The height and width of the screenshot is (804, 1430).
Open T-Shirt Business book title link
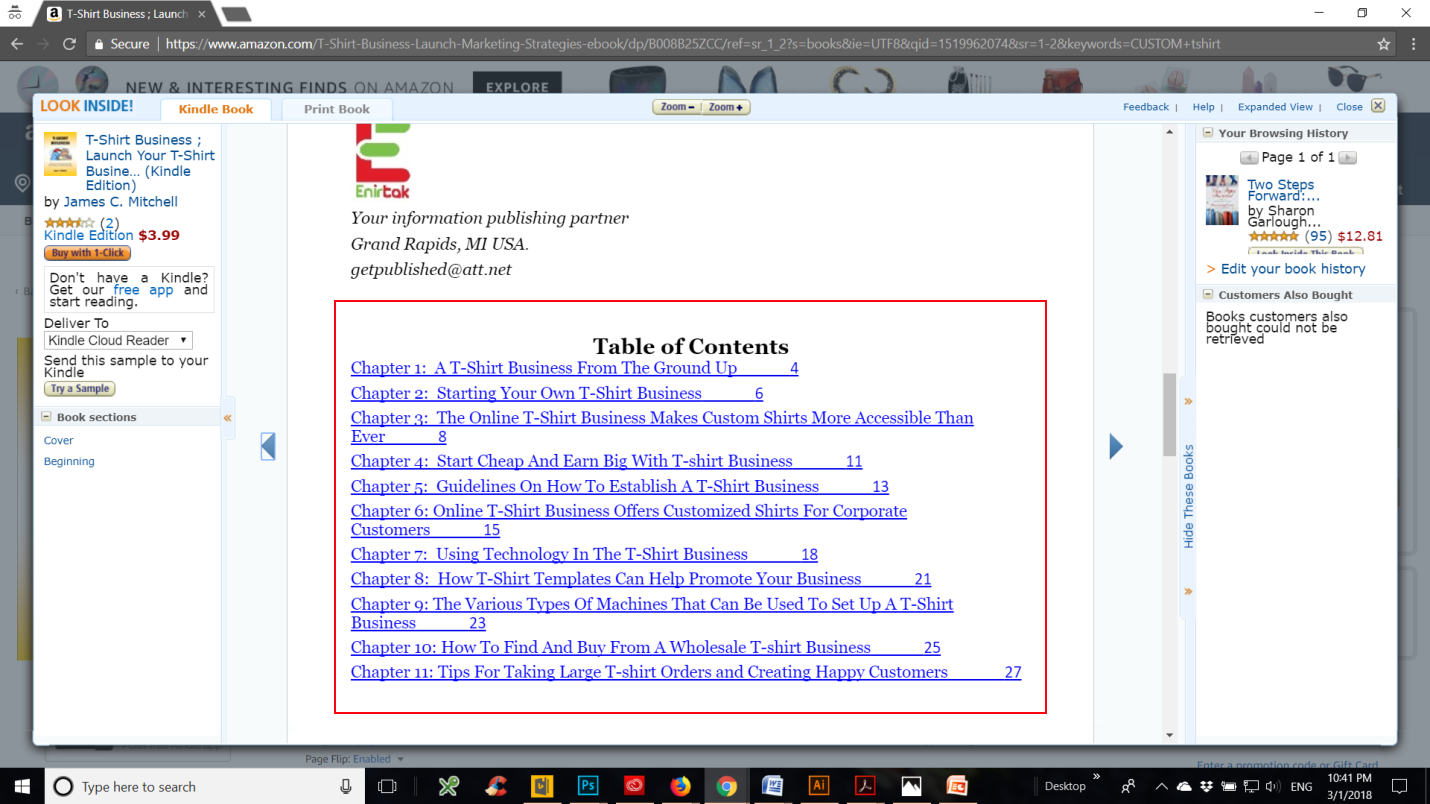(x=150, y=162)
